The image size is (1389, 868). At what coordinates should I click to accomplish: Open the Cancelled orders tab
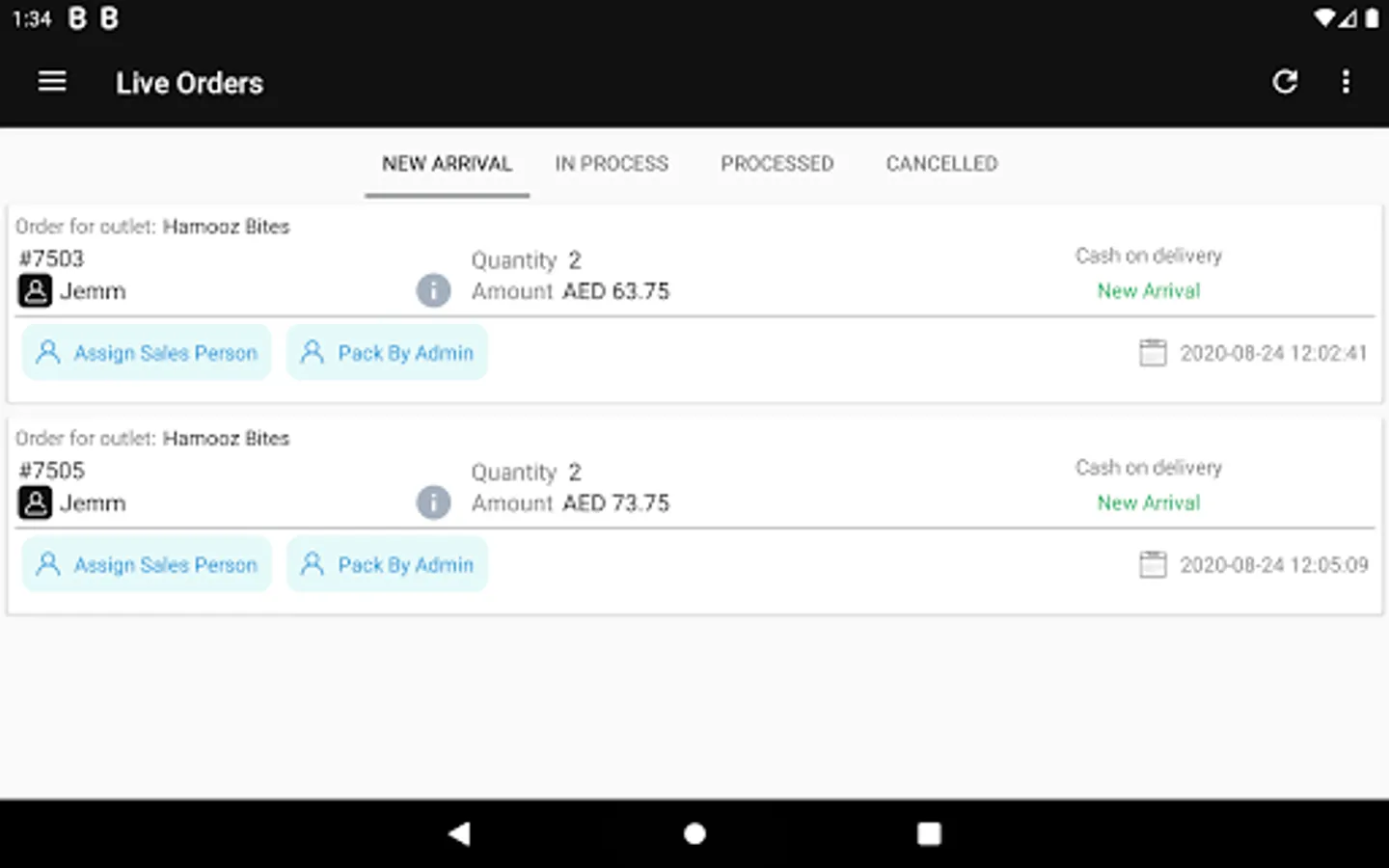pos(941,164)
